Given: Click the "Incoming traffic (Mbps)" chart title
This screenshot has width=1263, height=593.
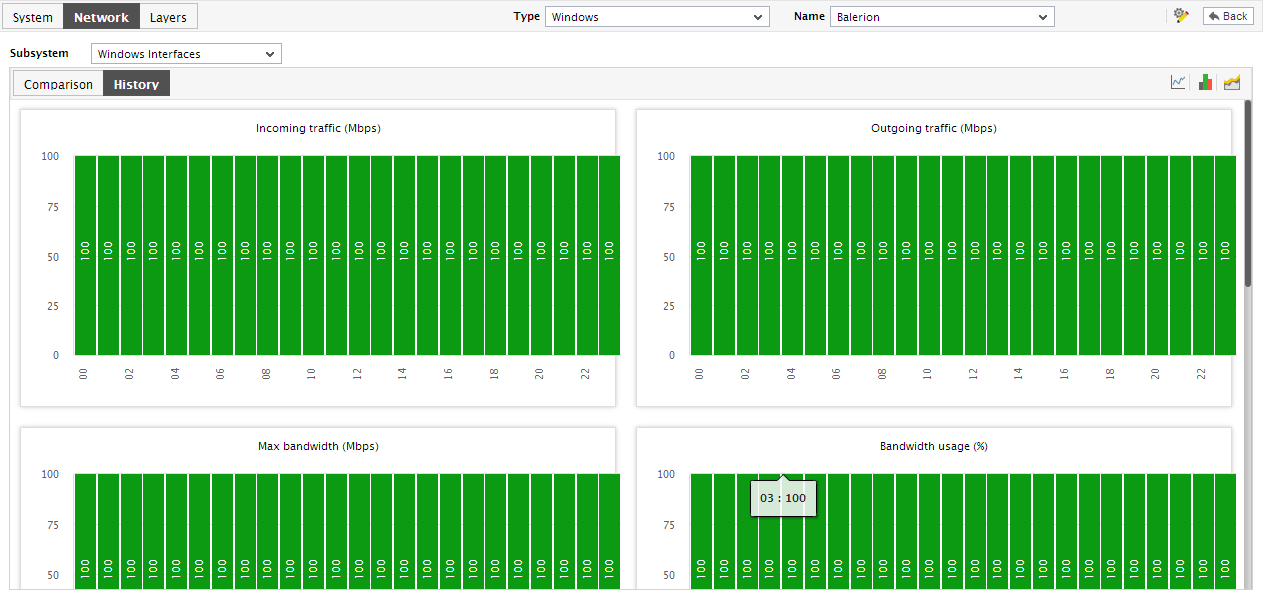Looking at the screenshot, I should click(318, 128).
